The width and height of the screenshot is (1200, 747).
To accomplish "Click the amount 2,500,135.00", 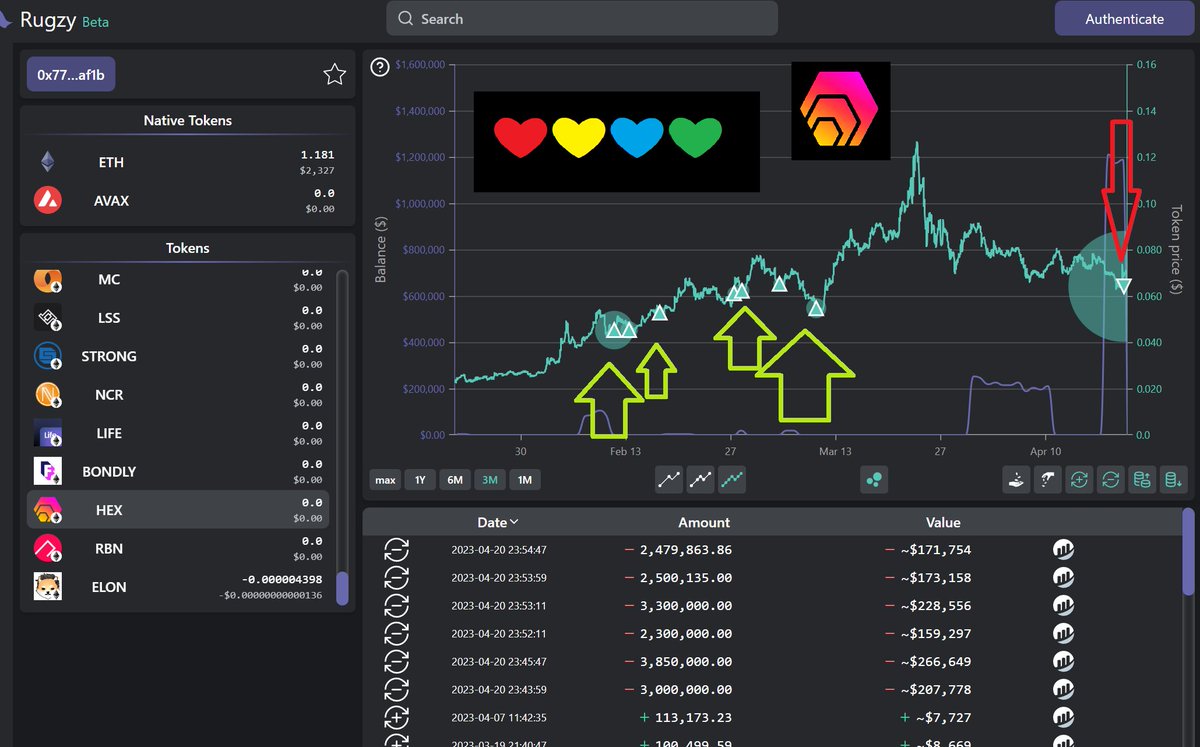I will (686, 578).
